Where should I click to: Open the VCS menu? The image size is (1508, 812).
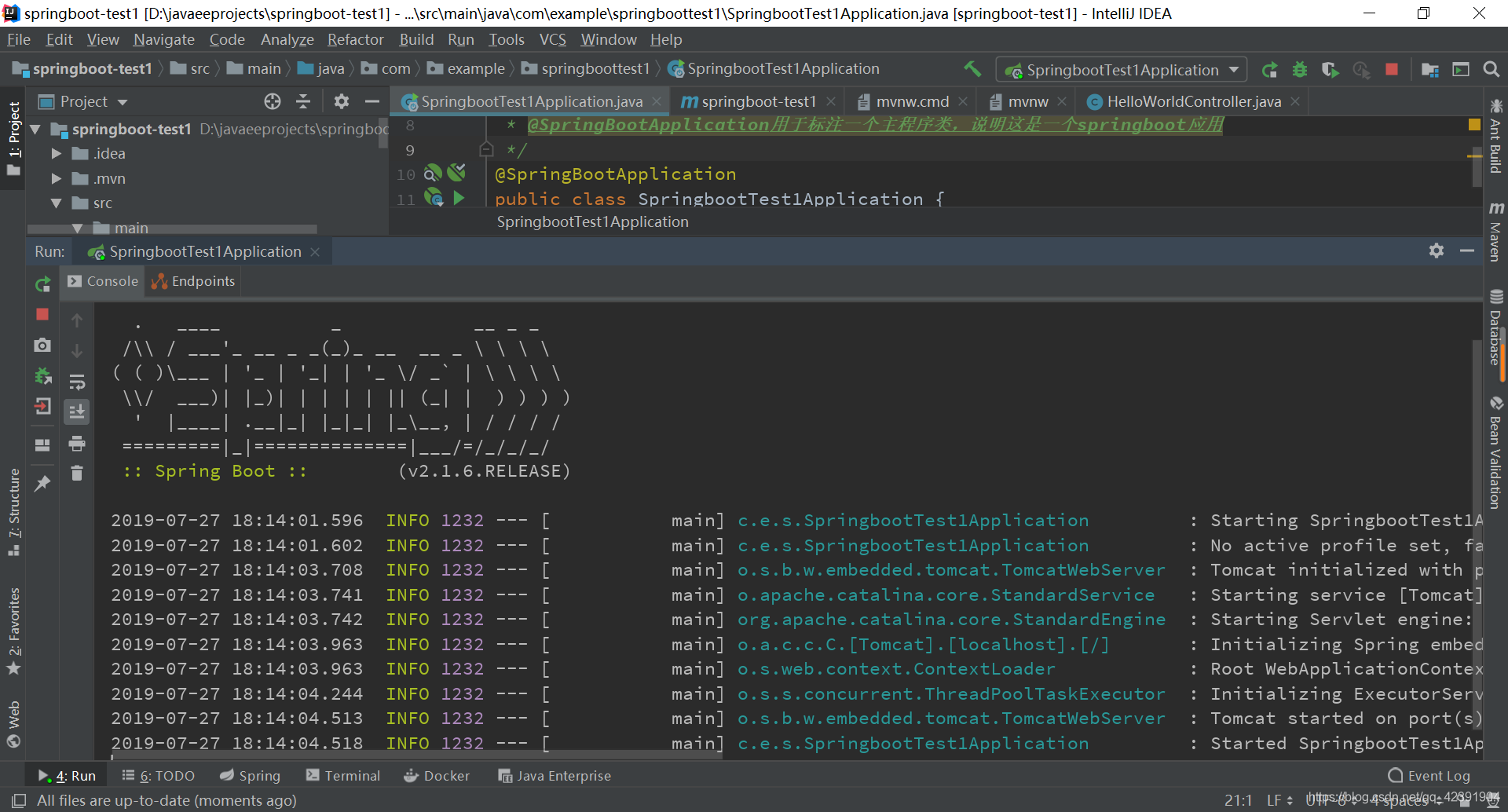(x=552, y=39)
